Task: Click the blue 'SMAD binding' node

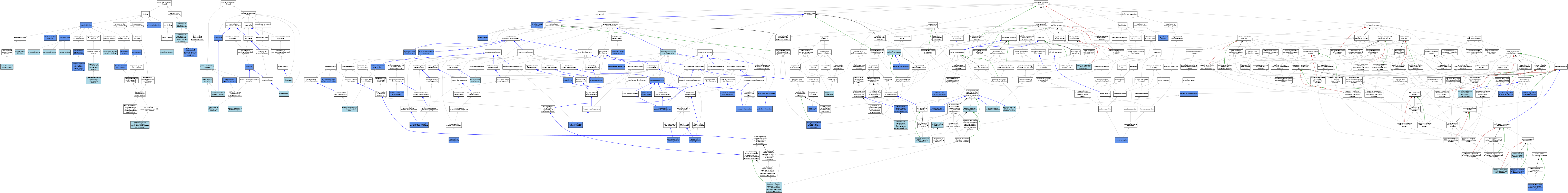Action: [65, 38]
